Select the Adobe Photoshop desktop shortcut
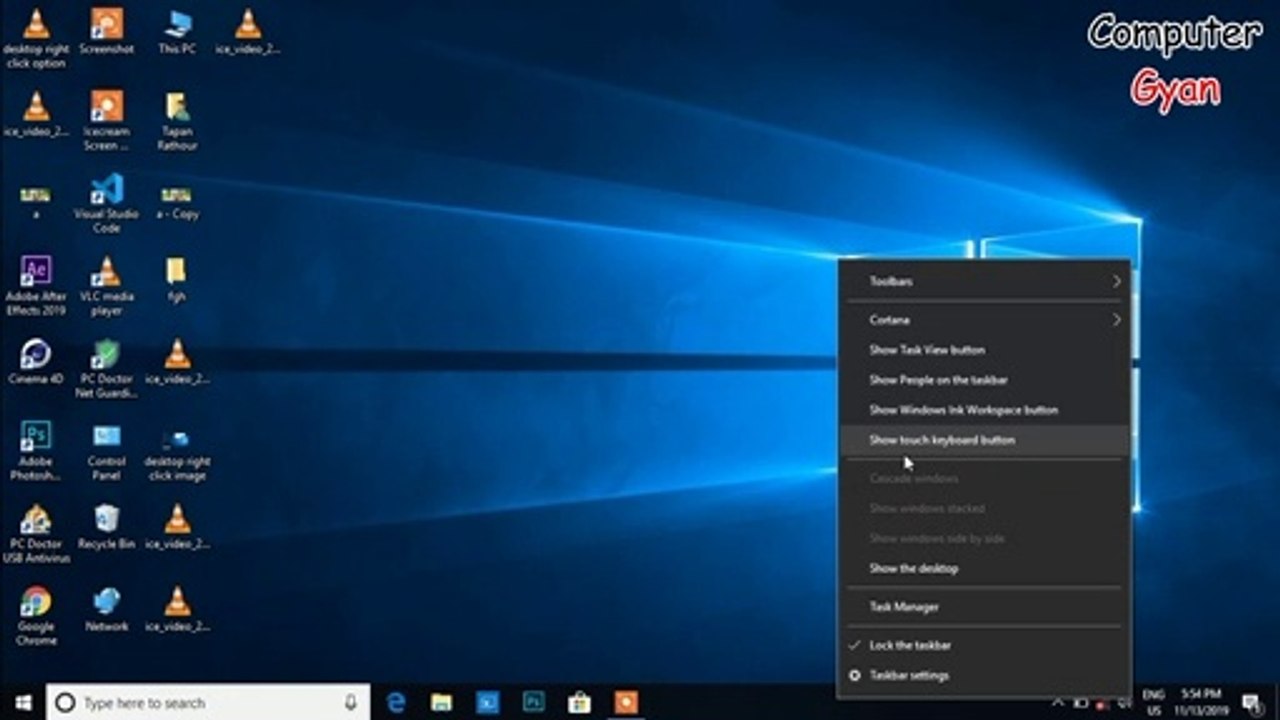This screenshot has height=720, width=1280. pyautogui.click(x=36, y=451)
